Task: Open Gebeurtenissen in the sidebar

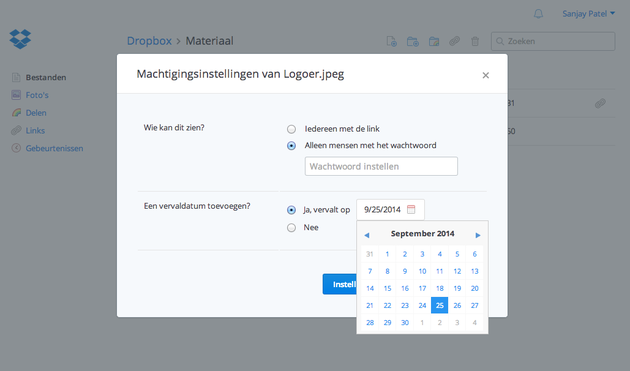Action: click(54, 148)
